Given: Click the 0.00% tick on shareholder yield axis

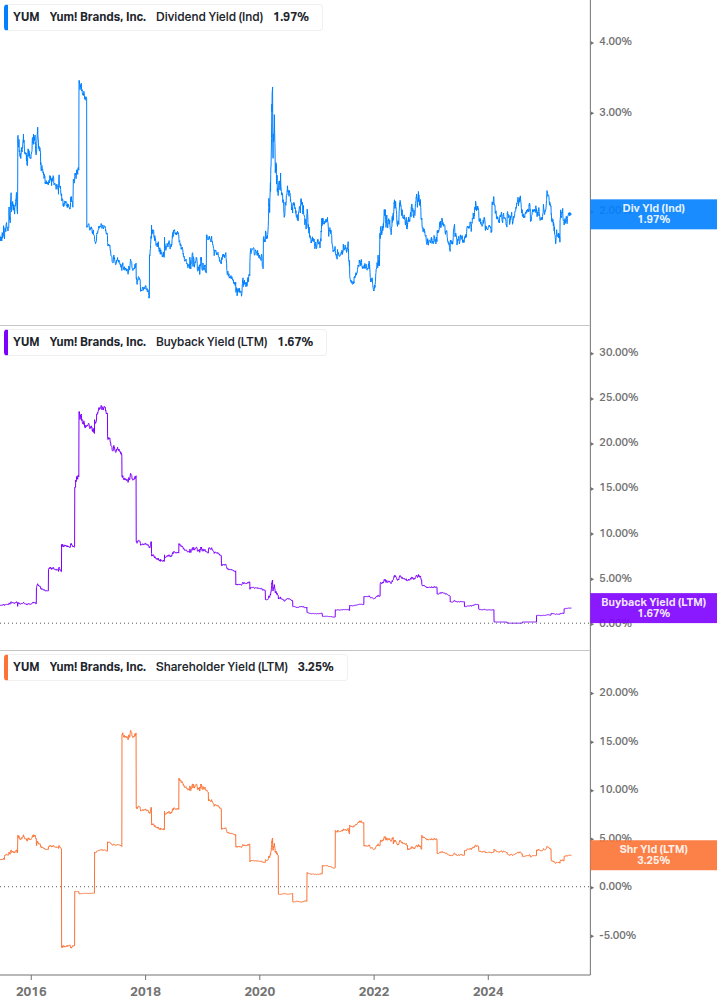Looking at the screenshot, I should (615, 886).
